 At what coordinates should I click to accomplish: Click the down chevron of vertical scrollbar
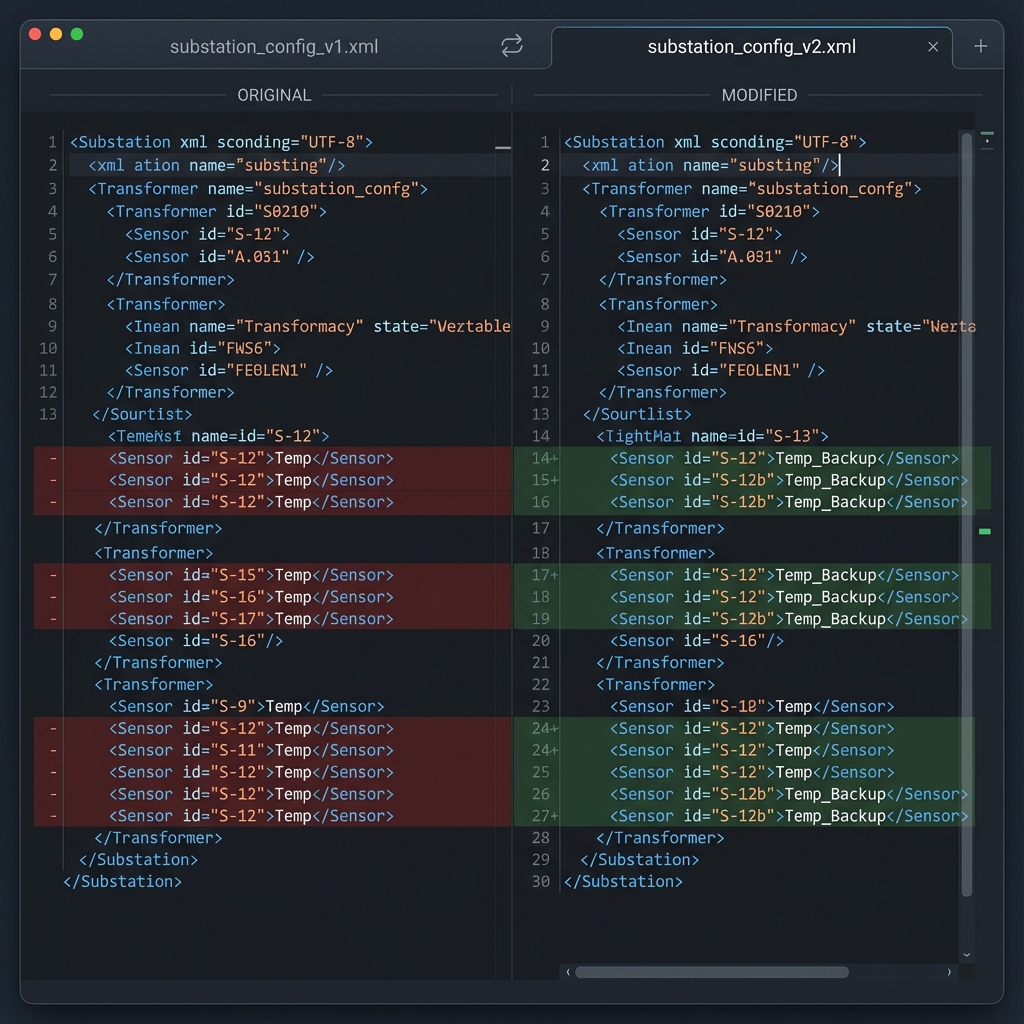pos(966,955)
